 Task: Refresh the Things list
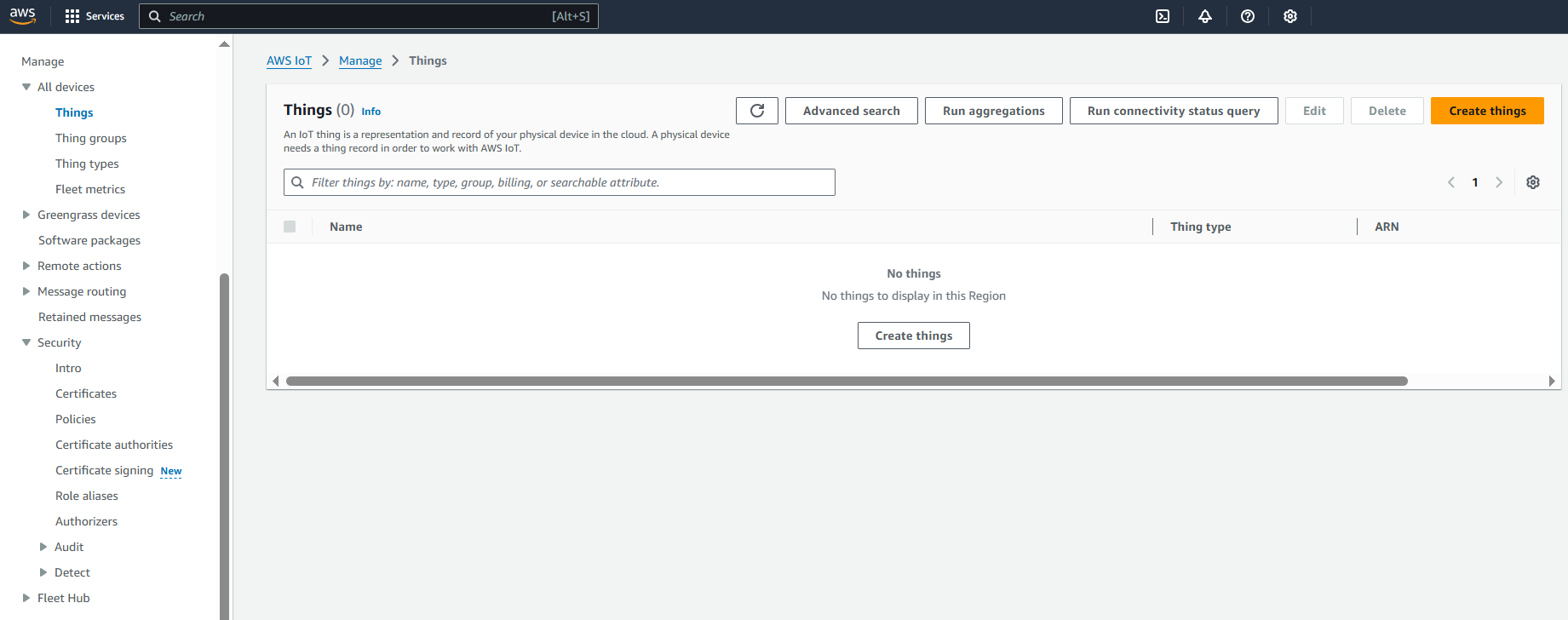tap(756, 111)
